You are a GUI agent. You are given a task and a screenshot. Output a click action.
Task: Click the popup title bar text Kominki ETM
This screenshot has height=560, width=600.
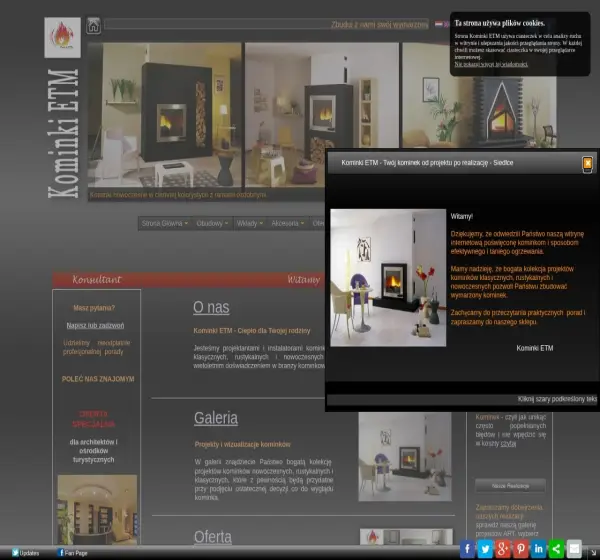click(x=427, y=163)
